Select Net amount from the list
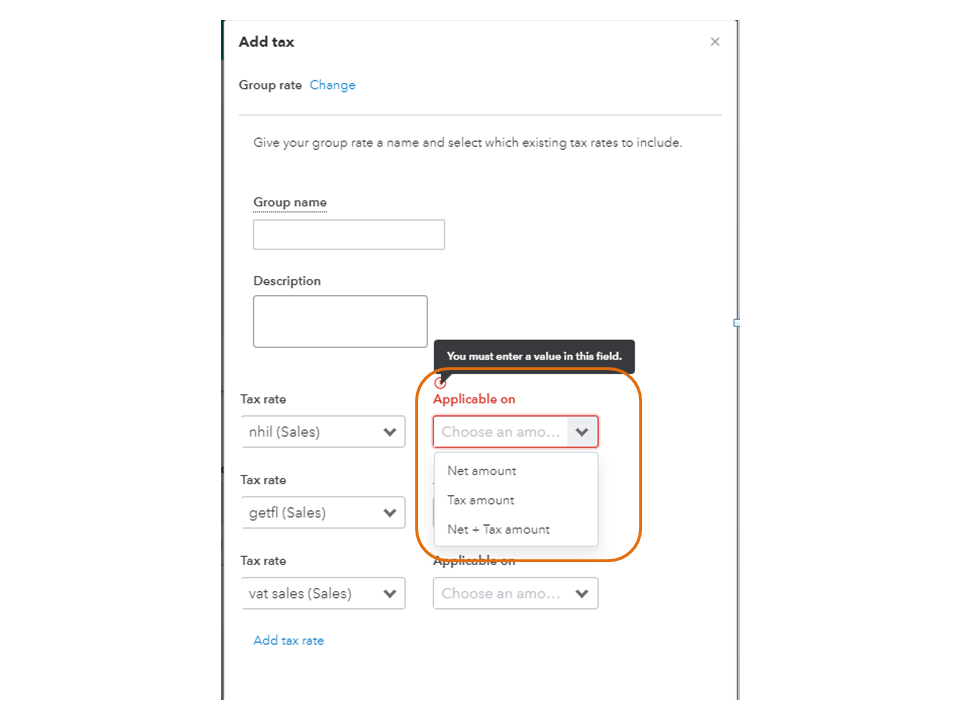960x720 pixels. pos(482,471)
